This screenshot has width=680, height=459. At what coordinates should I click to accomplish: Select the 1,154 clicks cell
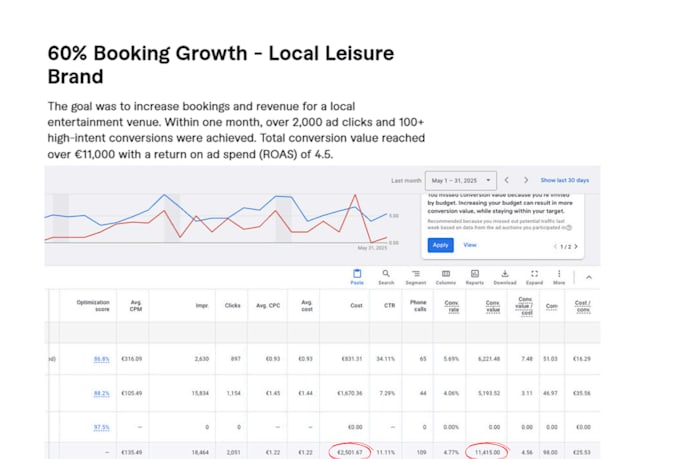(233, 393)
